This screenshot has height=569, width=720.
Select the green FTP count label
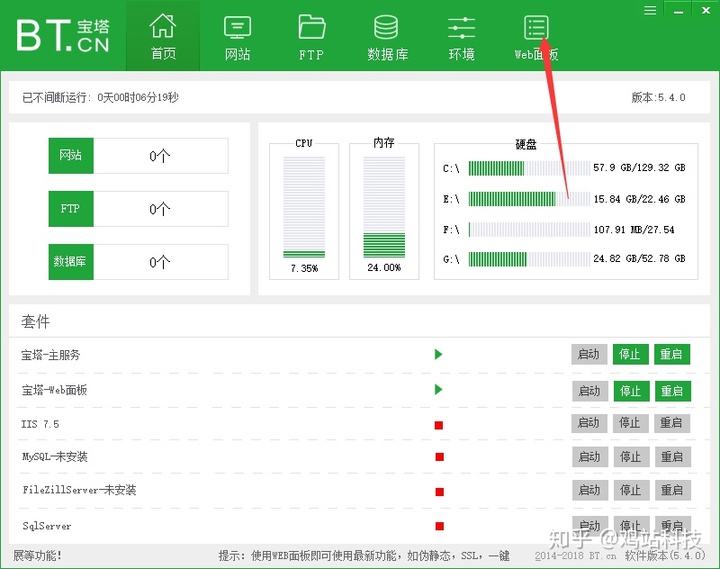click(x=71, y=208)
